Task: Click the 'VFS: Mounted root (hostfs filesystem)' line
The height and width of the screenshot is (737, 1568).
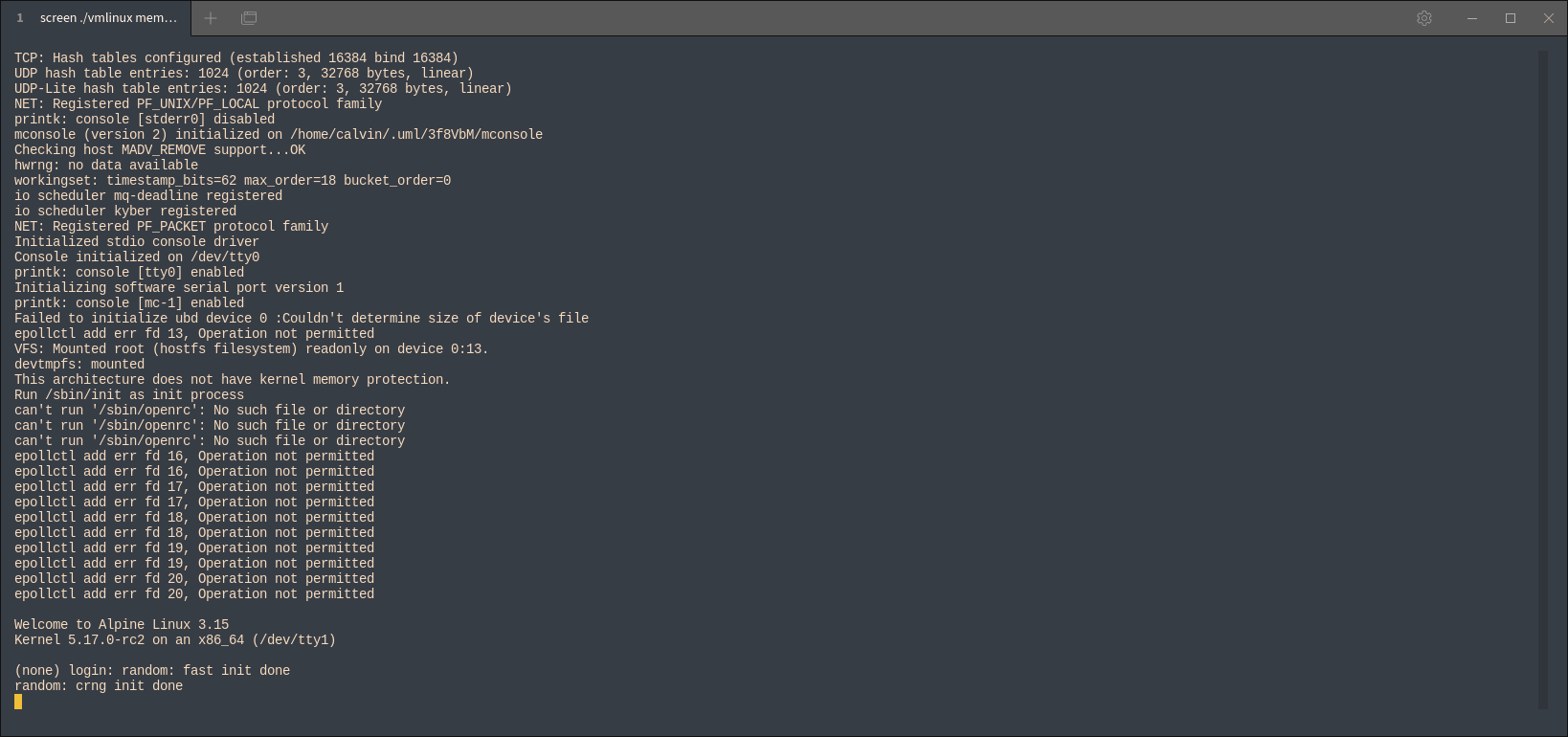Action: [x=252, y=348]
